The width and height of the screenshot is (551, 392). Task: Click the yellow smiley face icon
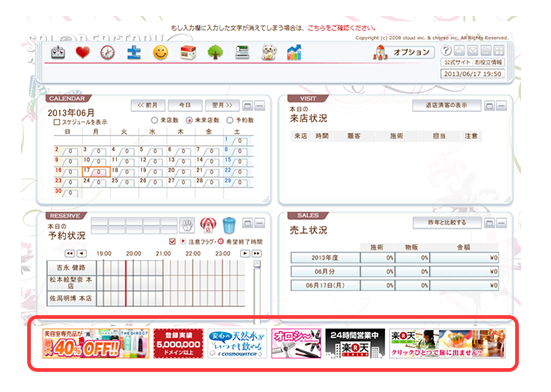click(x=161, y=53)
